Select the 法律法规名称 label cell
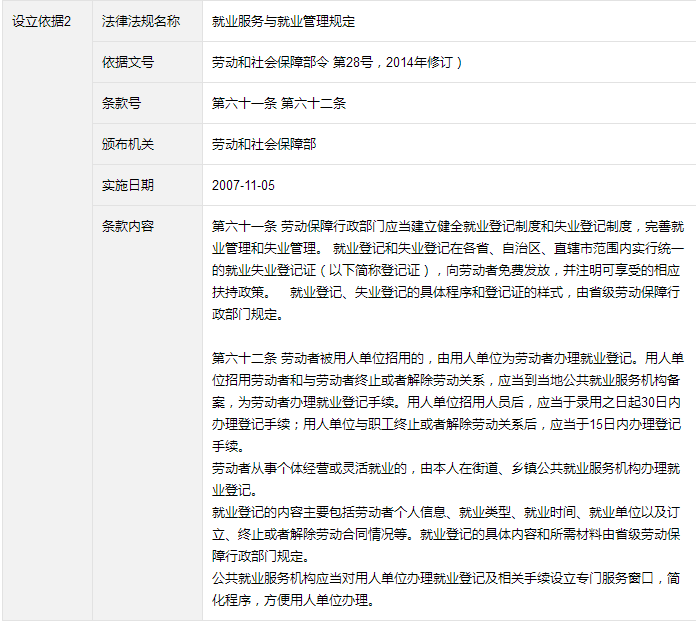This screenshot has height=621, width=696. pos(147,21)
